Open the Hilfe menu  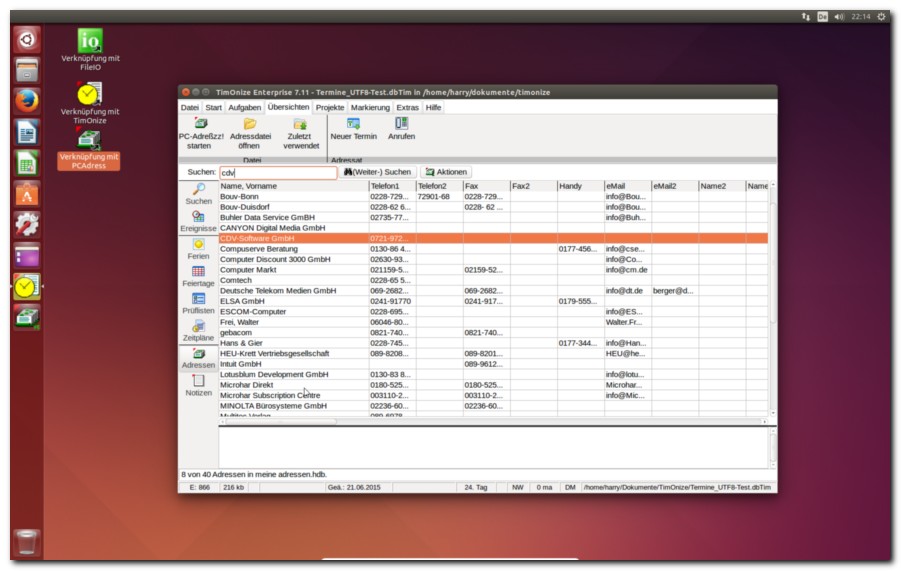pos(433,107)
